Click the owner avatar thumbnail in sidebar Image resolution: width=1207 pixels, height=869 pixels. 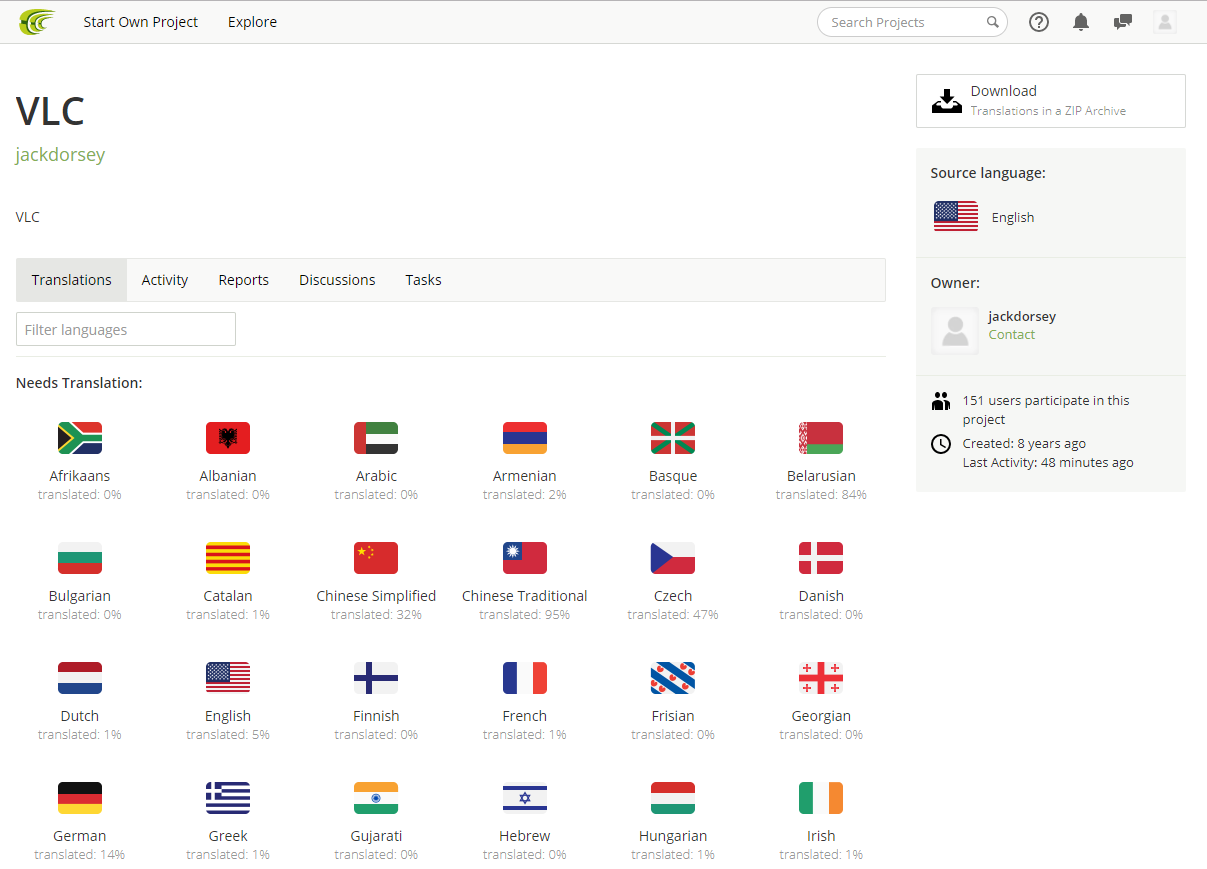[956, 331]
